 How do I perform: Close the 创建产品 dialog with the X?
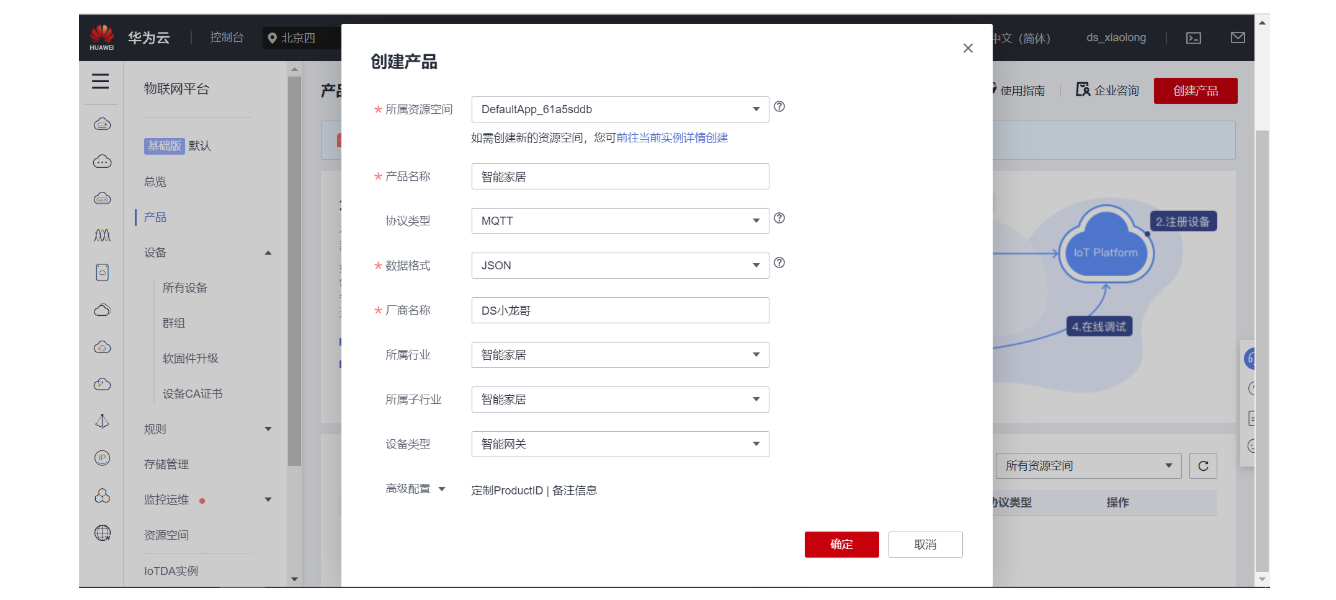tap(968, 48)
